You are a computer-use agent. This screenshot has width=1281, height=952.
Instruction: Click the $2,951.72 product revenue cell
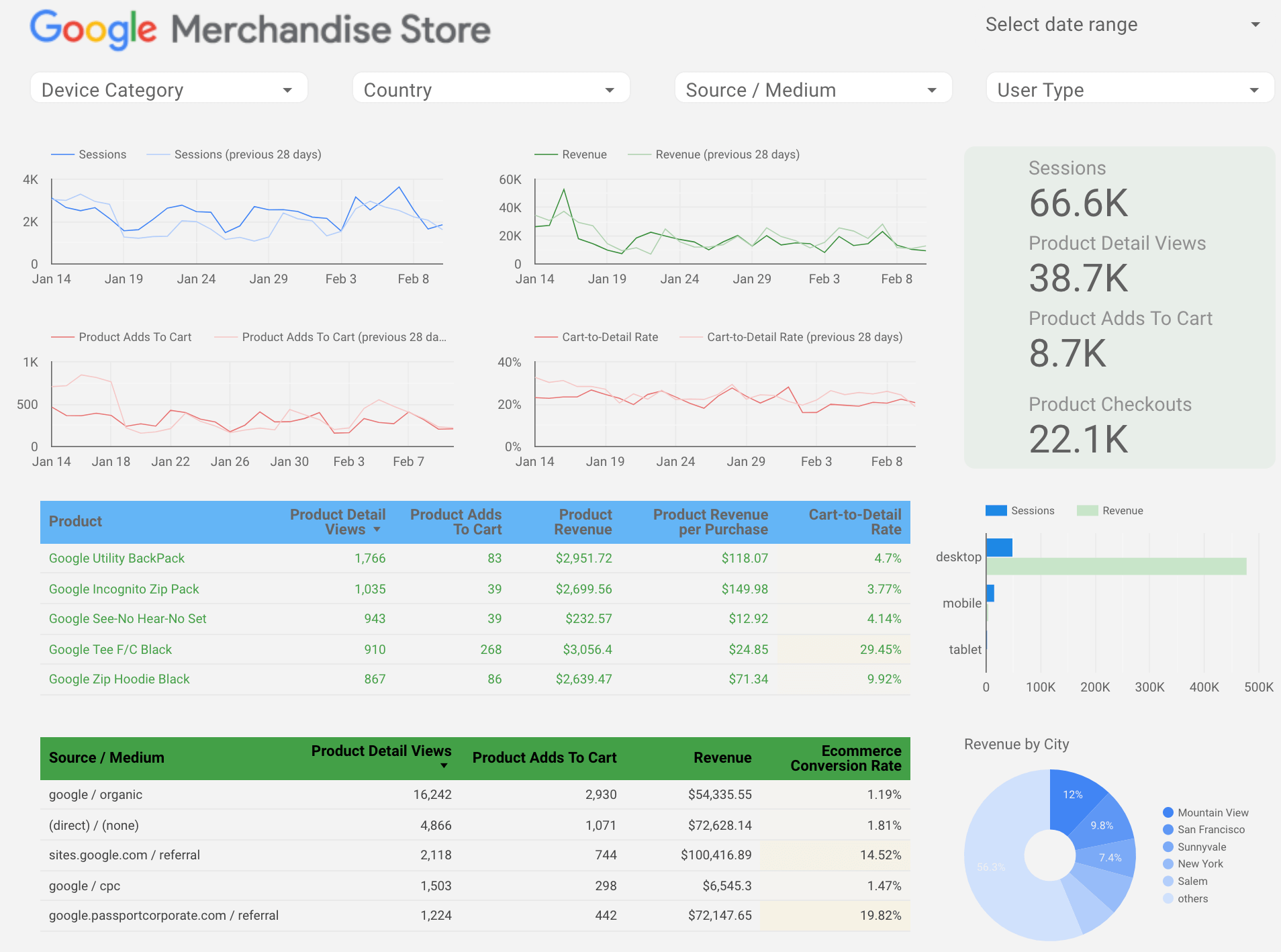click(583, 559)
